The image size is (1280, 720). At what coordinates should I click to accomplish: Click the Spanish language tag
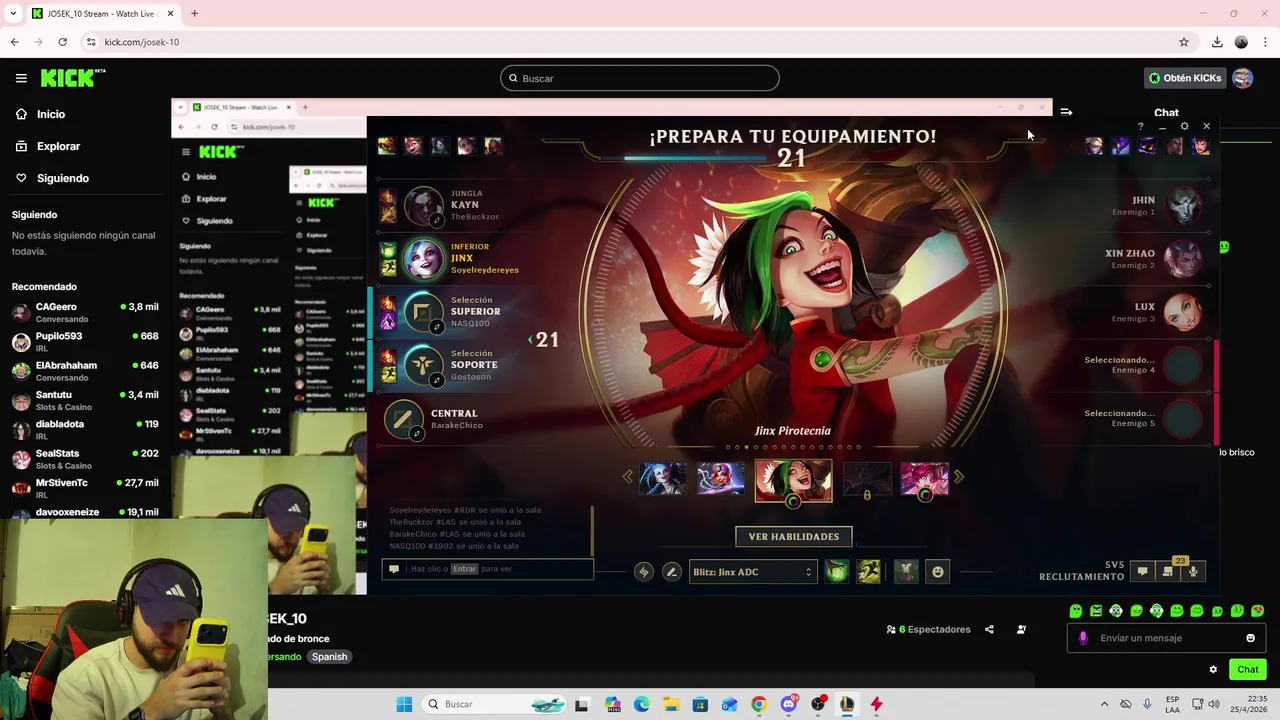coord(329,657)
